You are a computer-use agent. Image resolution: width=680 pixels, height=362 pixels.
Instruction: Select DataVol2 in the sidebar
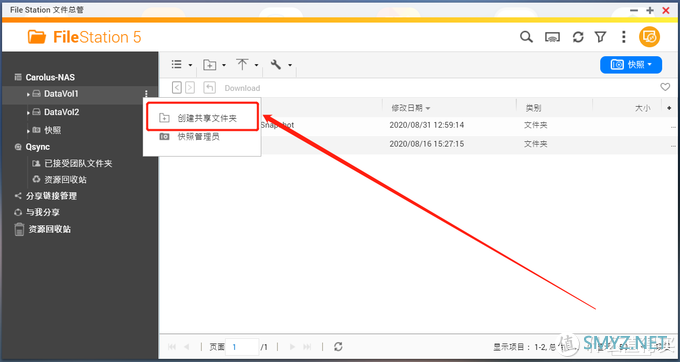click(x=61, y=112)
